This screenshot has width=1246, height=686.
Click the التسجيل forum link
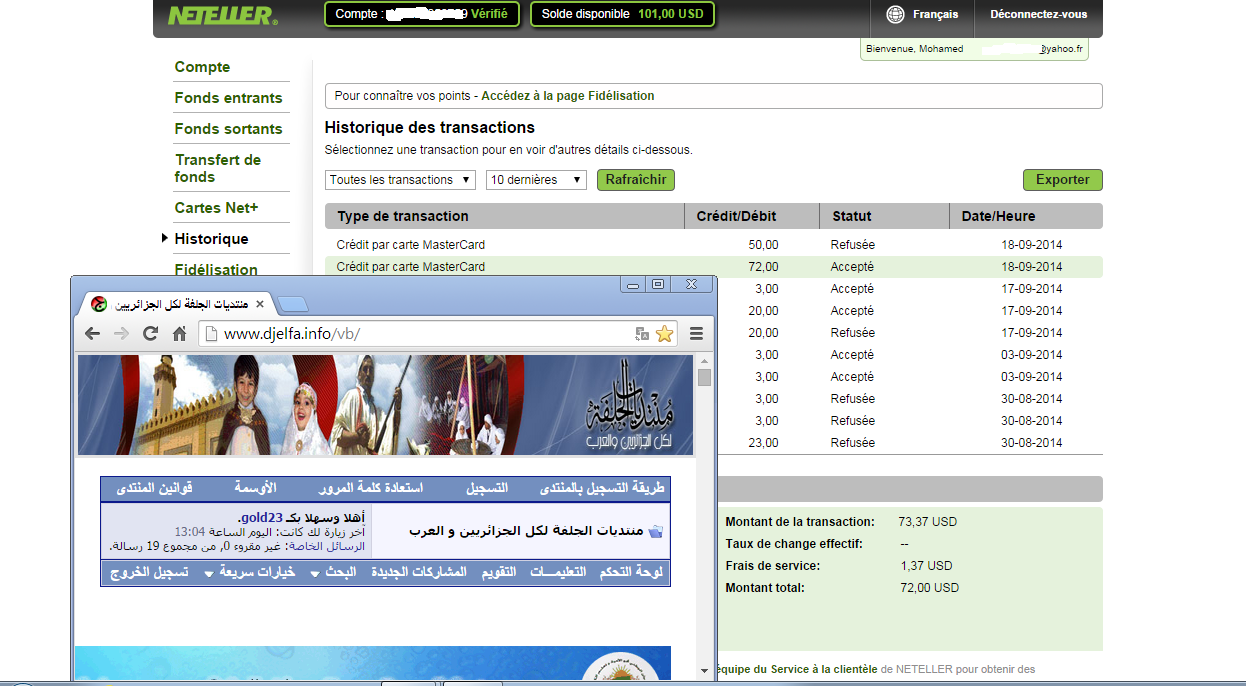pyautogui.click(x=487, y=489)
